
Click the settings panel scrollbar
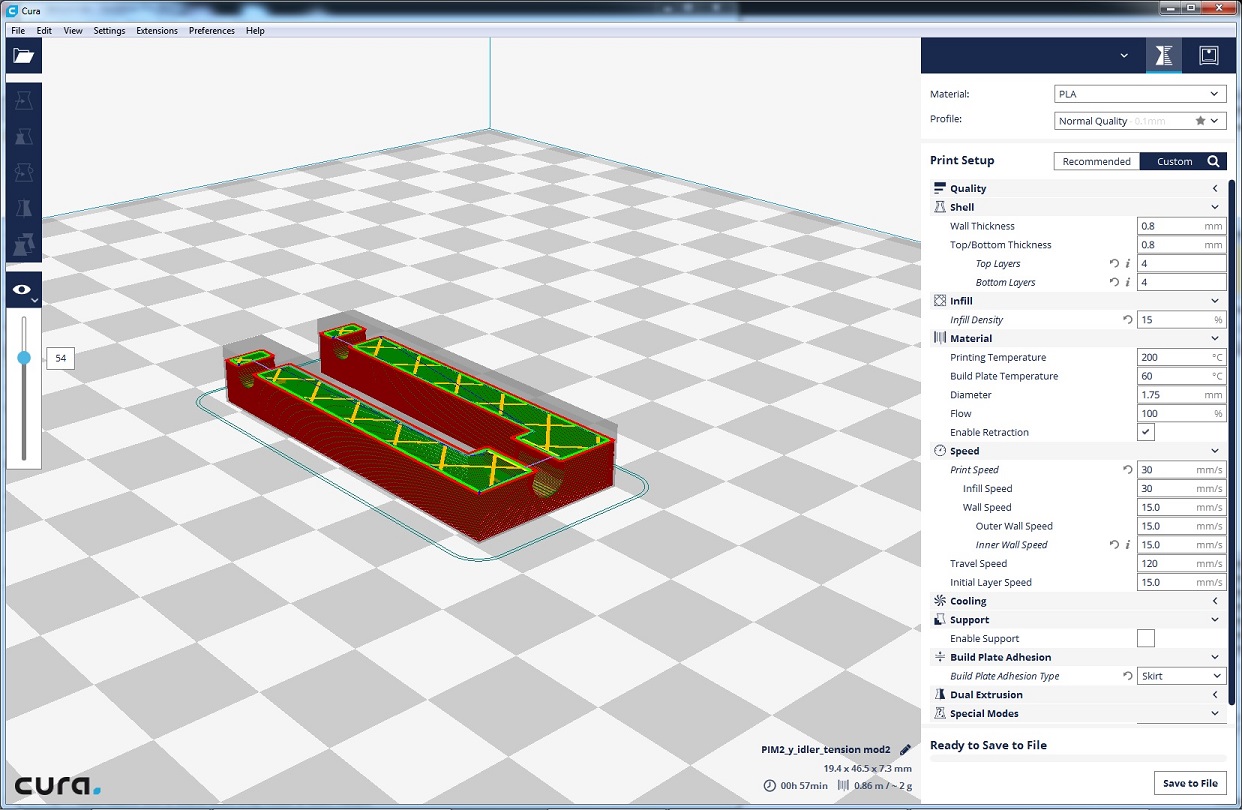(1232, 440)
